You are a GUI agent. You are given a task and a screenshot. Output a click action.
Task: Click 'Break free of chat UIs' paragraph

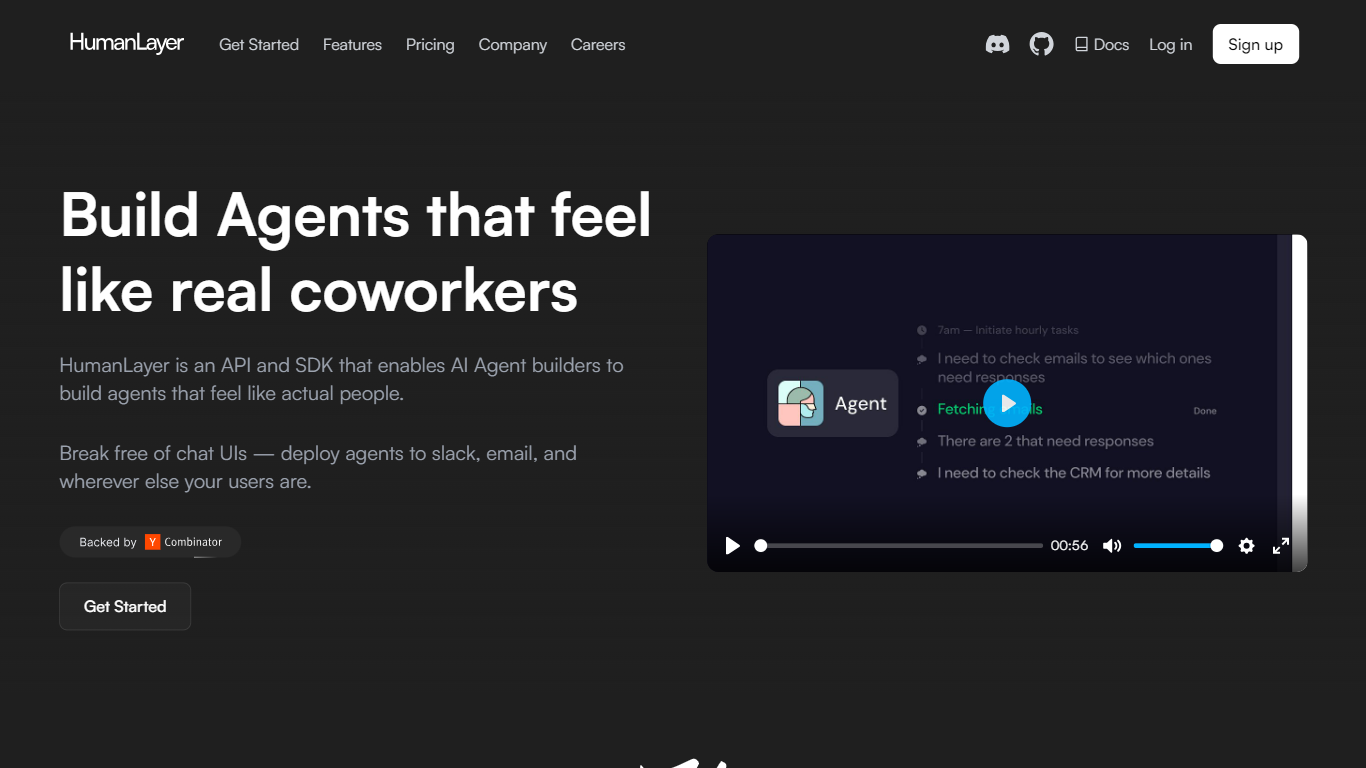click(x=318, y=467)
